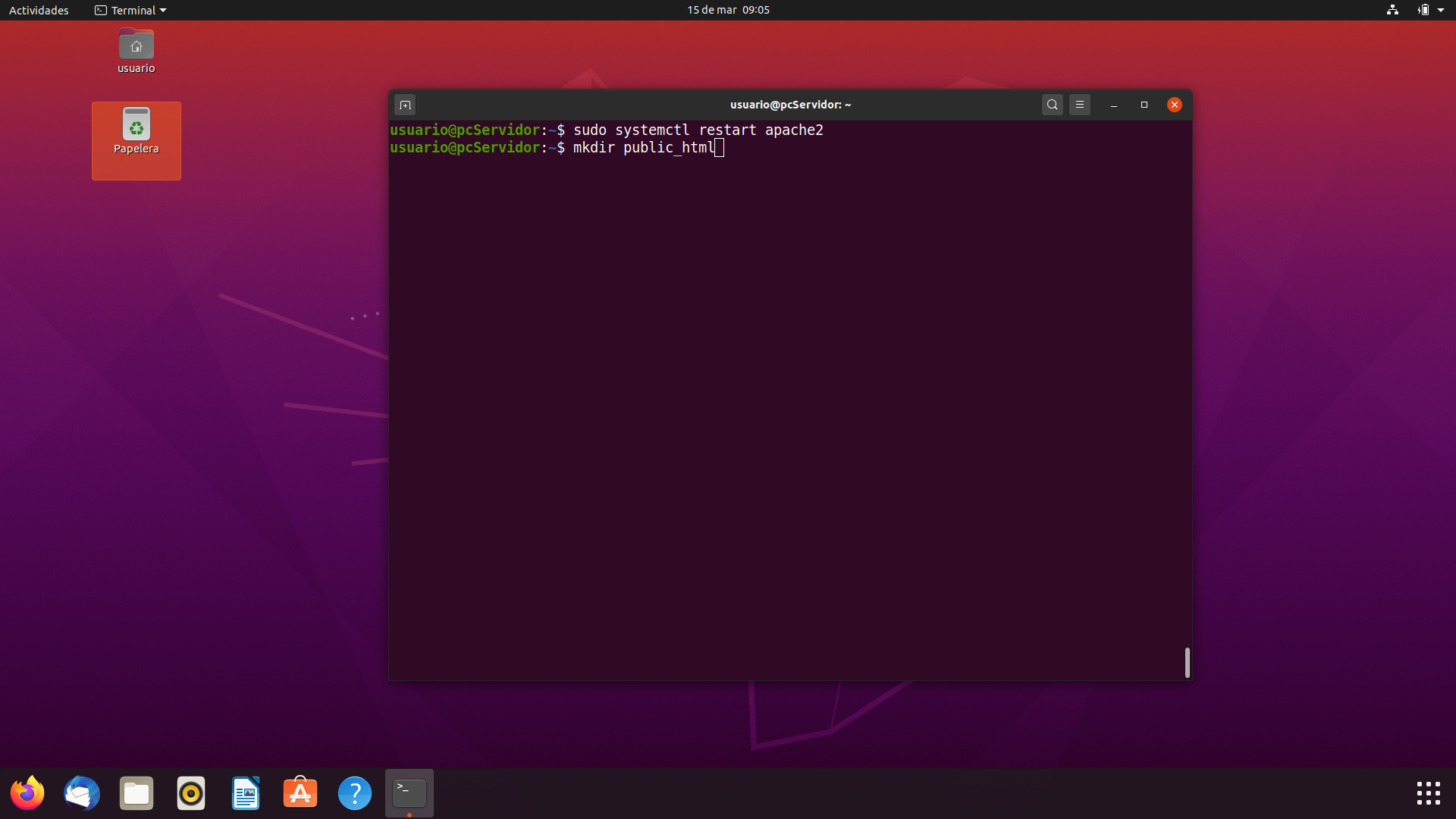Click the terminal search icon

click(1052, 105)
